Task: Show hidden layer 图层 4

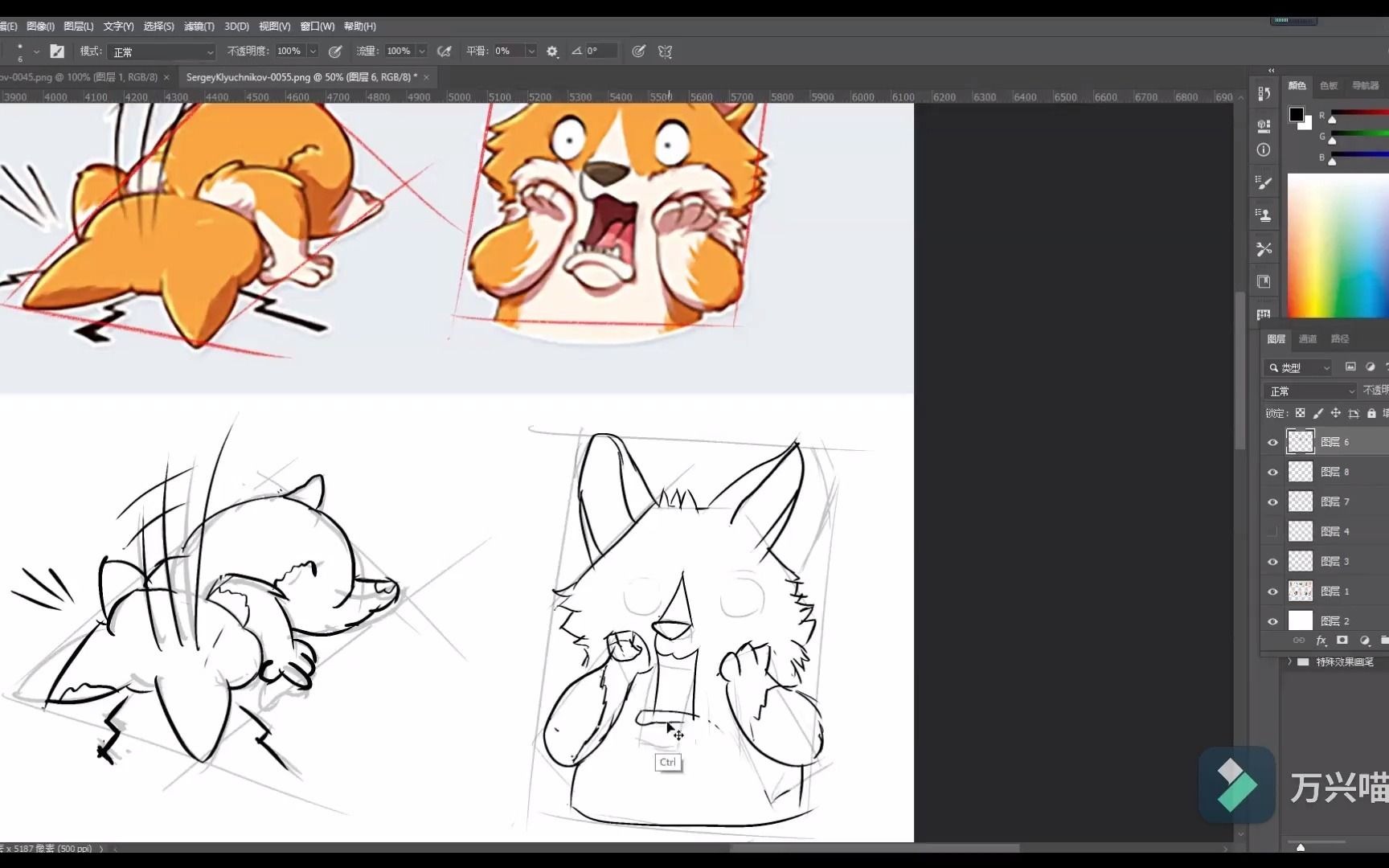Action: (x=1272, y=531)
